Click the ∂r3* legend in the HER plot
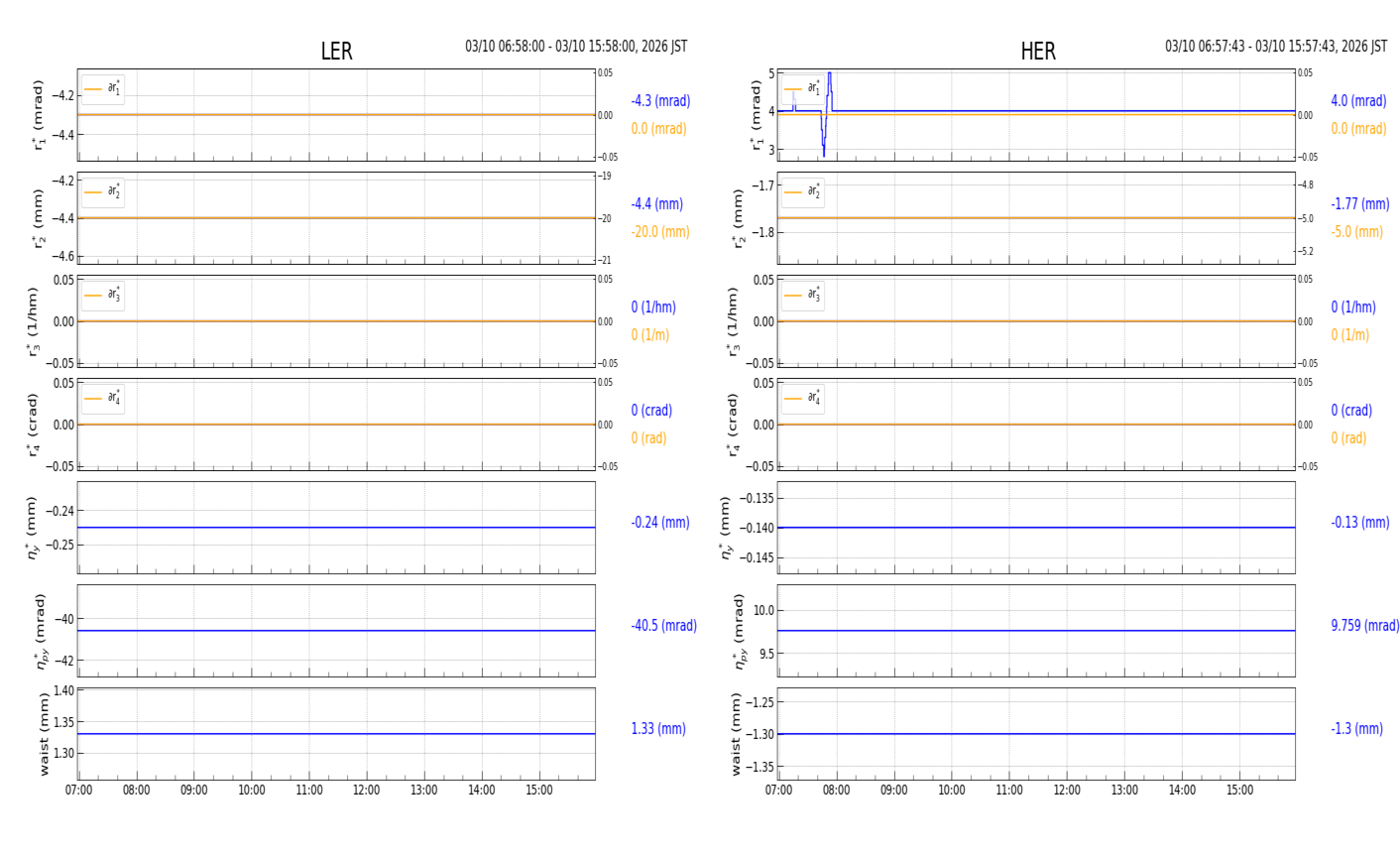Image resolution: width=1400 pixels, height=857 pixels. tap(803, 296)
